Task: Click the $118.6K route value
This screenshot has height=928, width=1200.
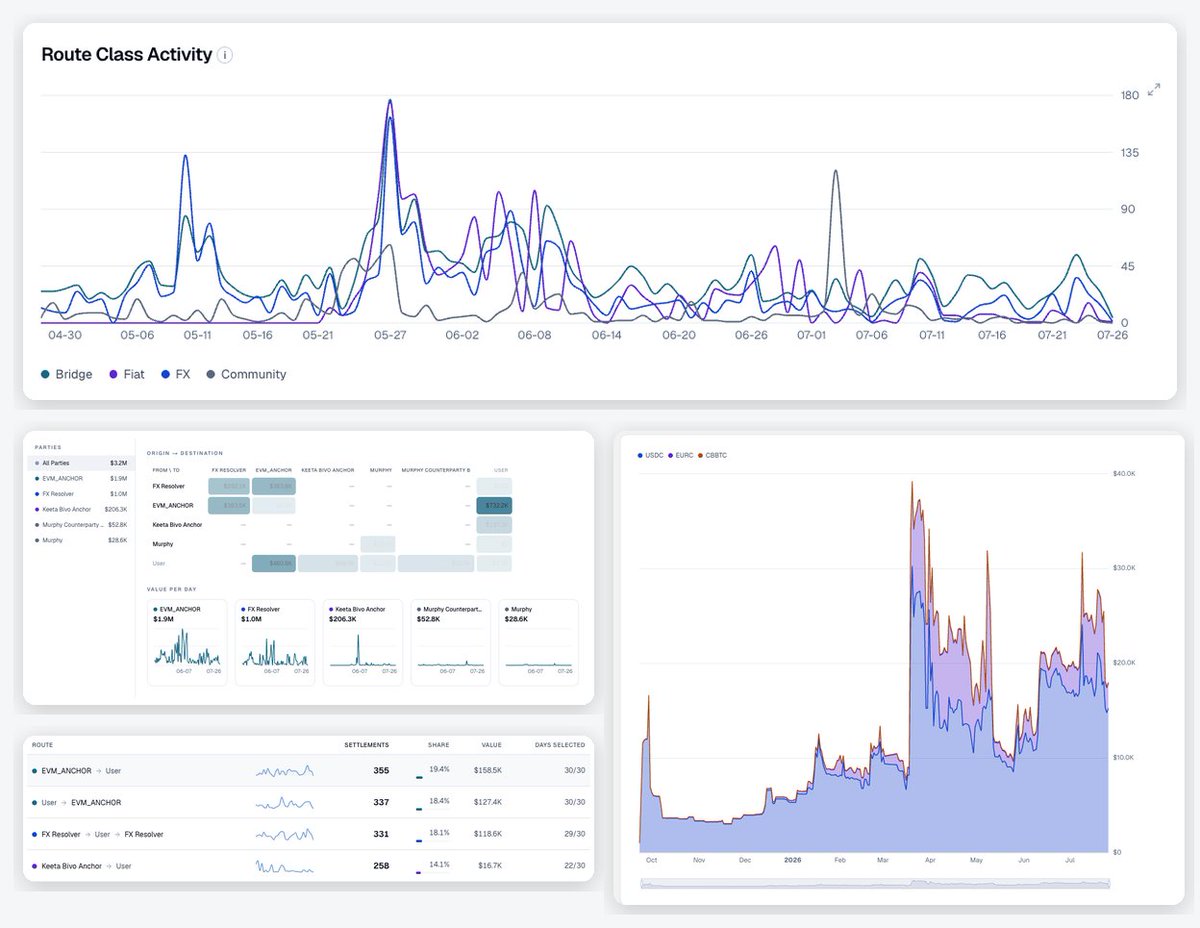Action: click(488, 834)
